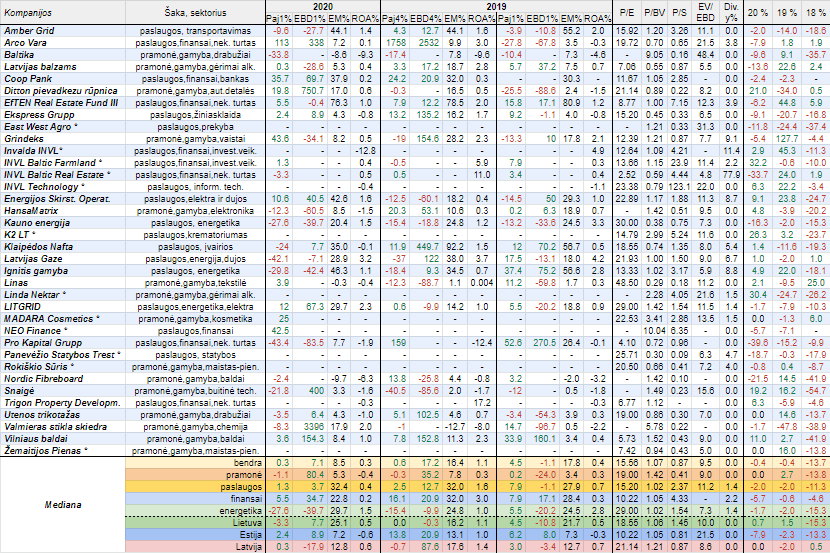830x553 pixels.
Task: Click the 2019 year header
Action: (x=496, y=6)
